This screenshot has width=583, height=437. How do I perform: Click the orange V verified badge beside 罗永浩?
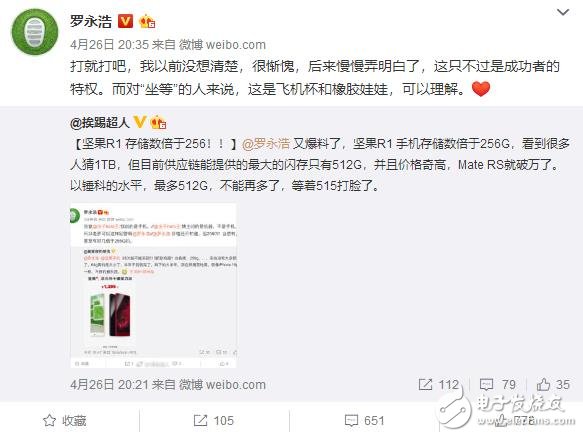(125, 21)
